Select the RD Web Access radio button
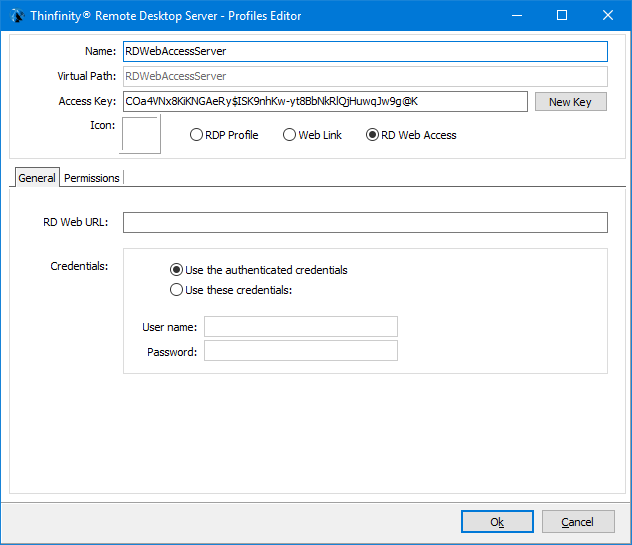 tap(412, 135)
